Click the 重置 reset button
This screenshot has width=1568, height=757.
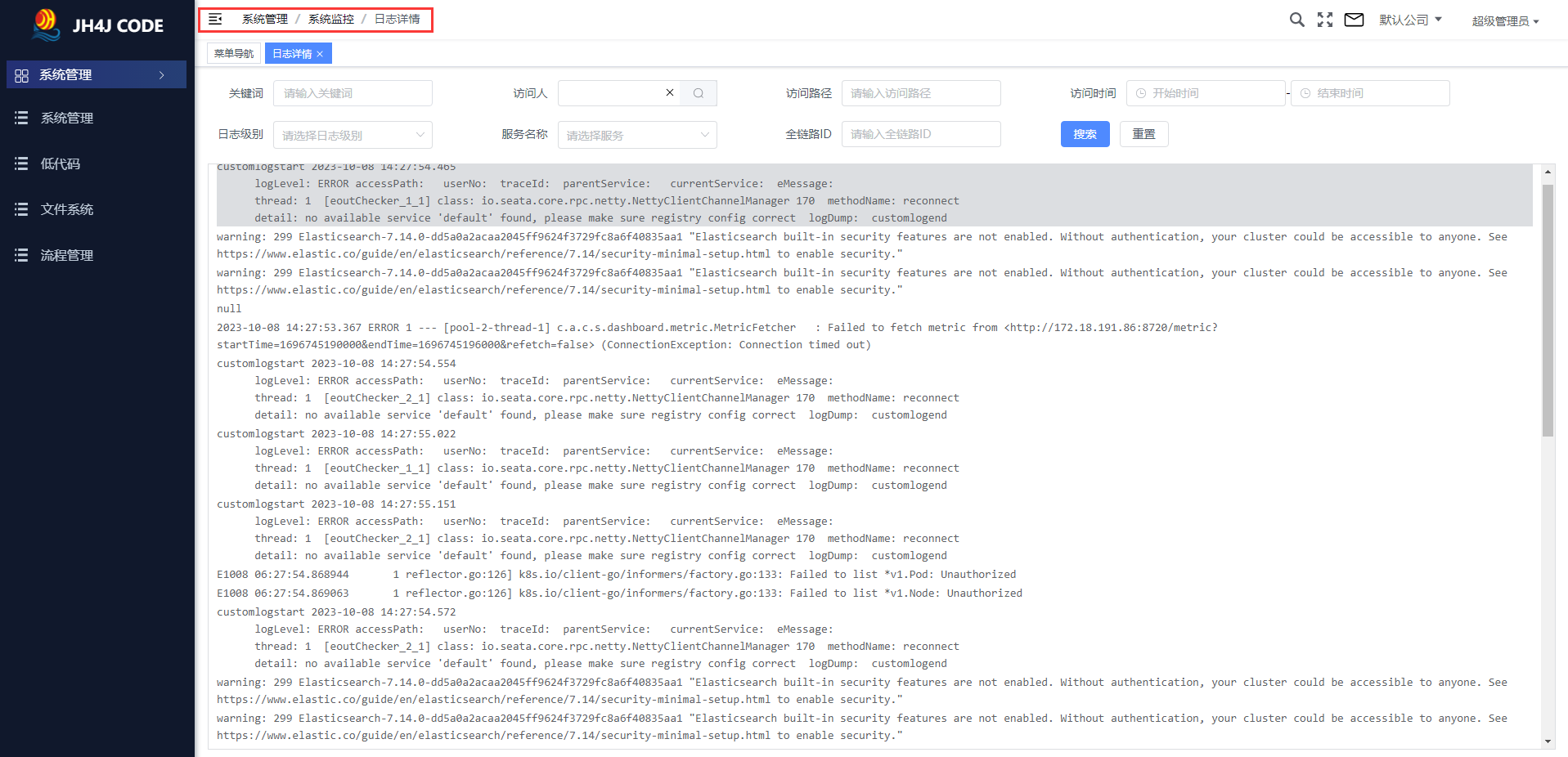1143,134
